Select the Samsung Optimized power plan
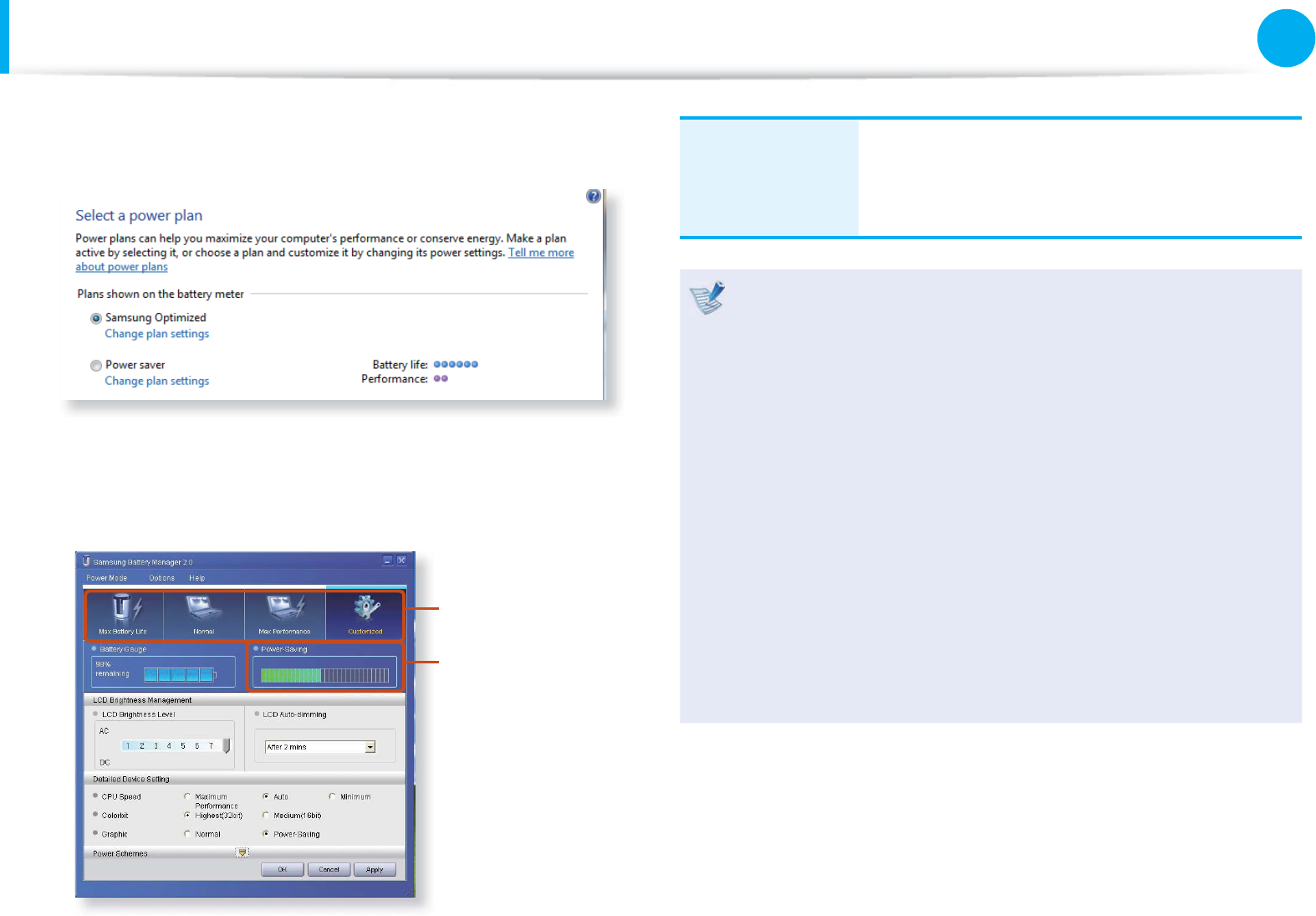1316x916 pixels. pos(96,319)
